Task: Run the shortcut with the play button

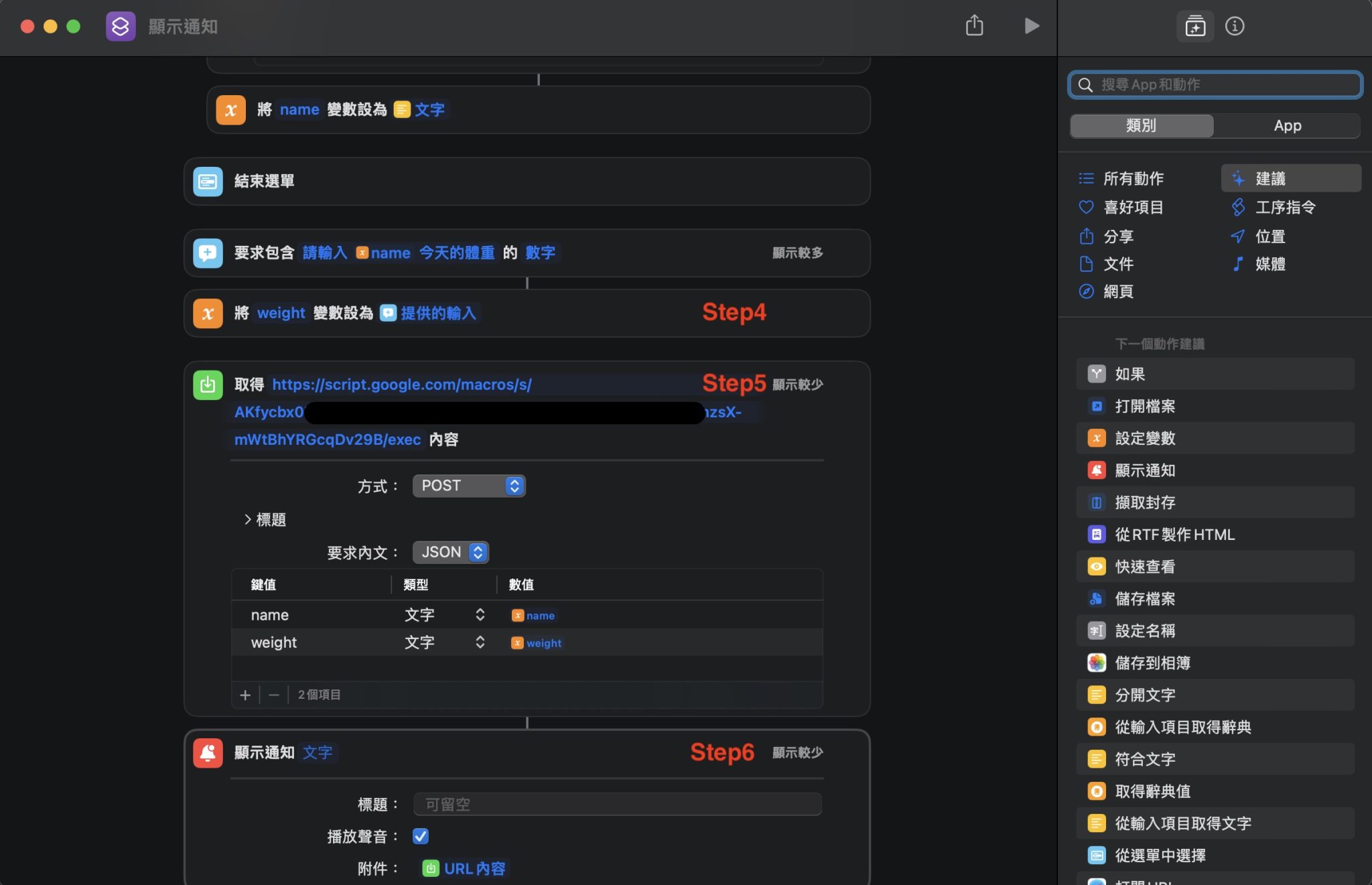Action: pos(1032,26)
